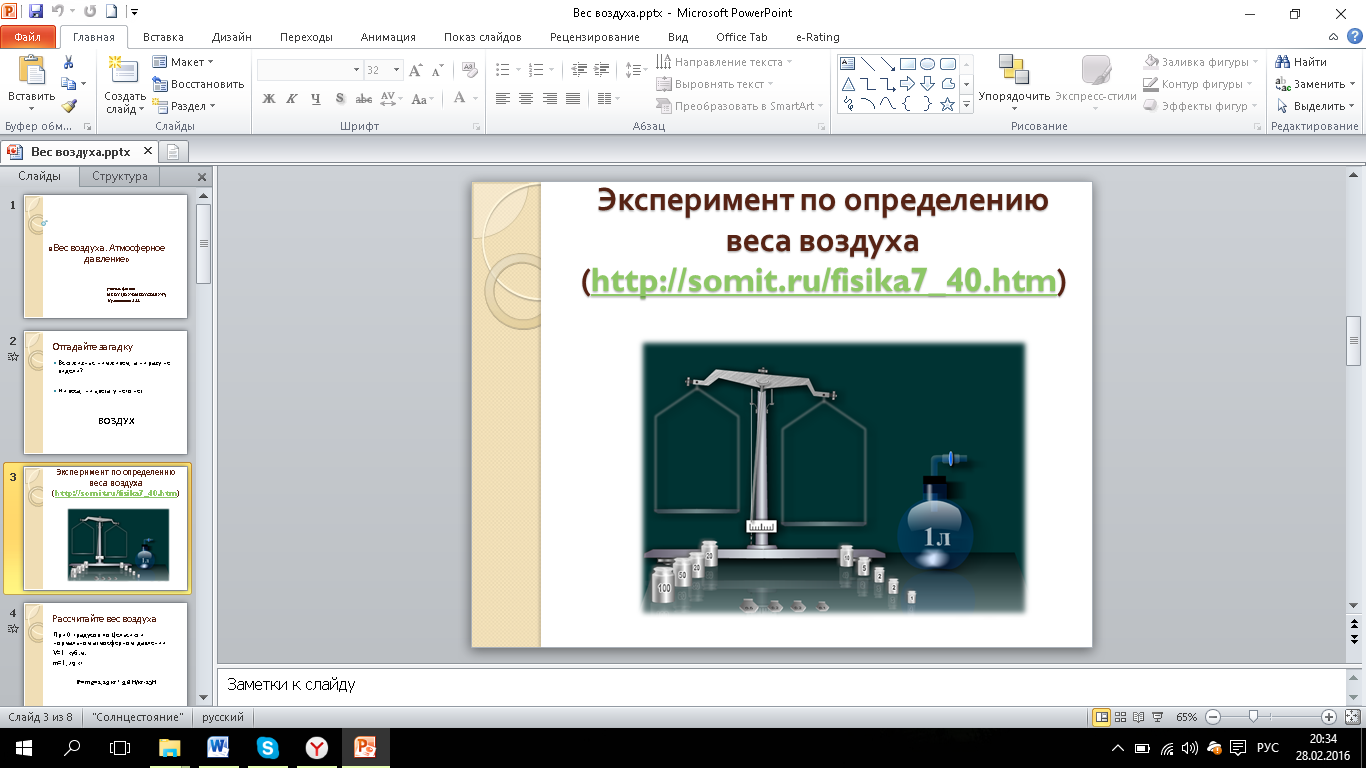Align text to the left
This screenshot has height=768, width=1366.
click(502, 98)
